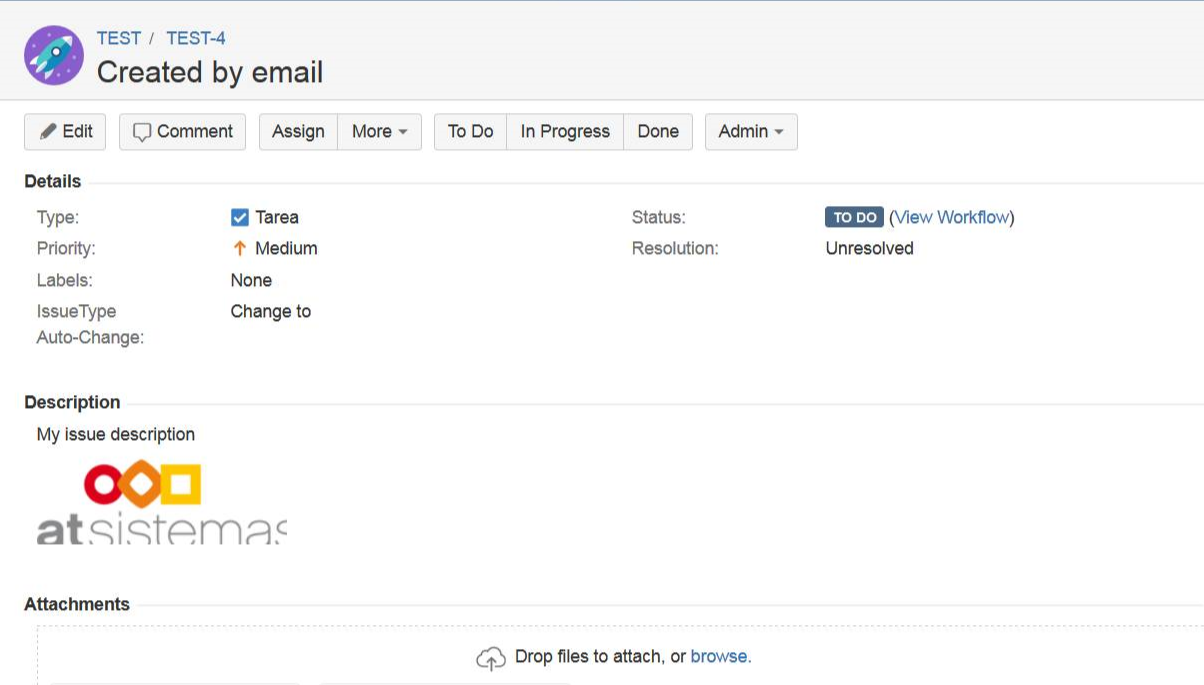Viewport: 1204px width, 685px height.
Task: Open the TEST-4 issue key link
Action: coord(196,38)
